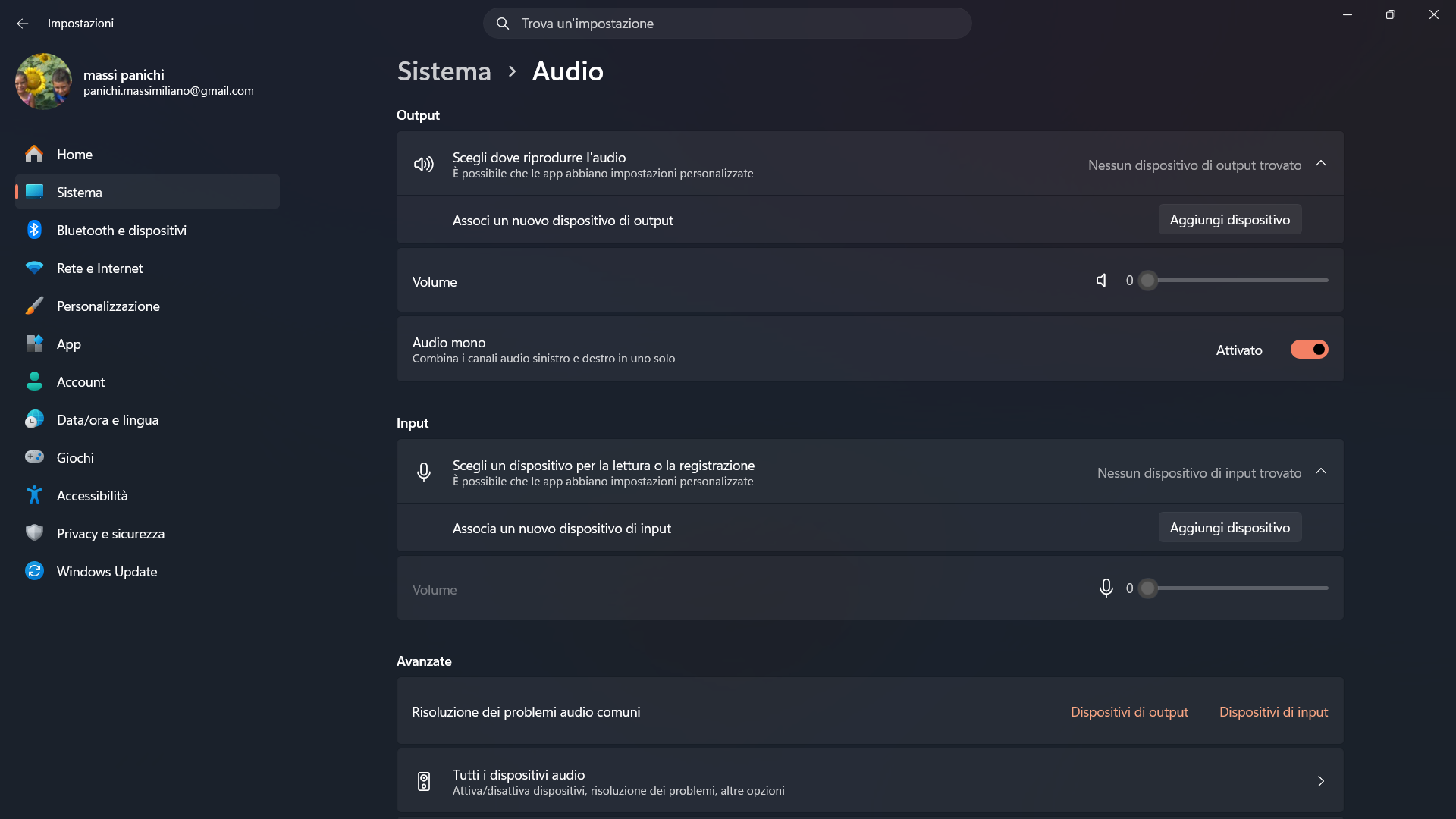Click the Tutti i dispositivi audio speaker icon
This screenshot has width=1456, height=819.
coord(424,781)
